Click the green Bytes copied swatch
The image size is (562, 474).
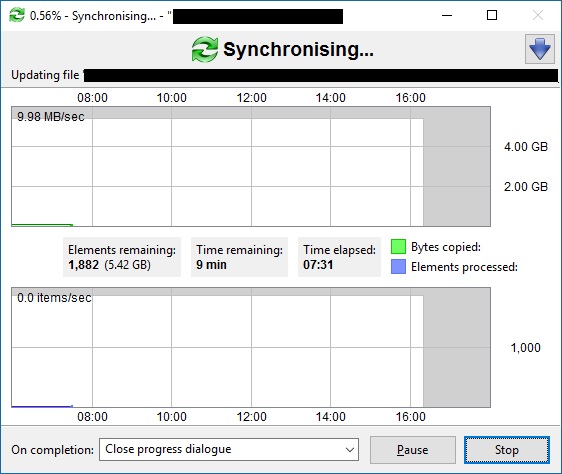398,247
